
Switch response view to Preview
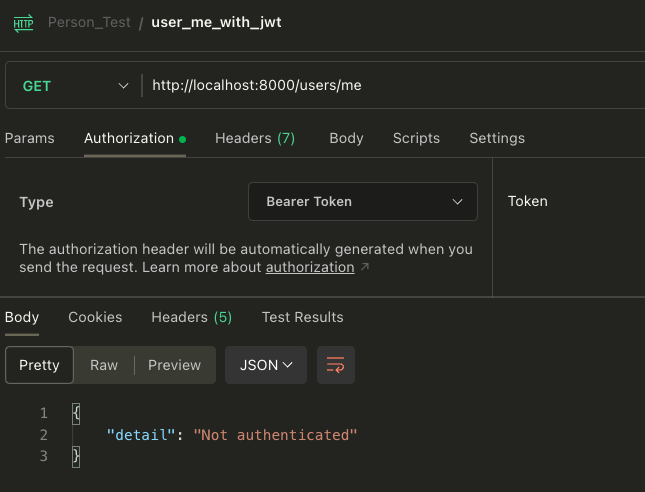(175, 365)
